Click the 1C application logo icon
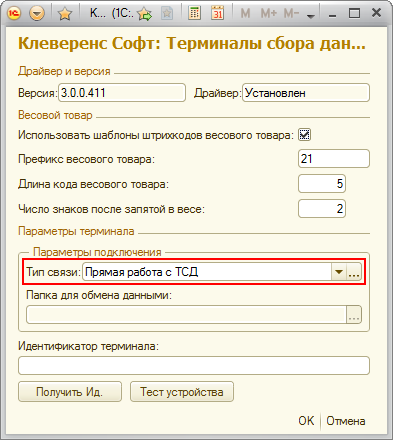The width and height of the screenshot is (393, 440). [x=14, y=14]
